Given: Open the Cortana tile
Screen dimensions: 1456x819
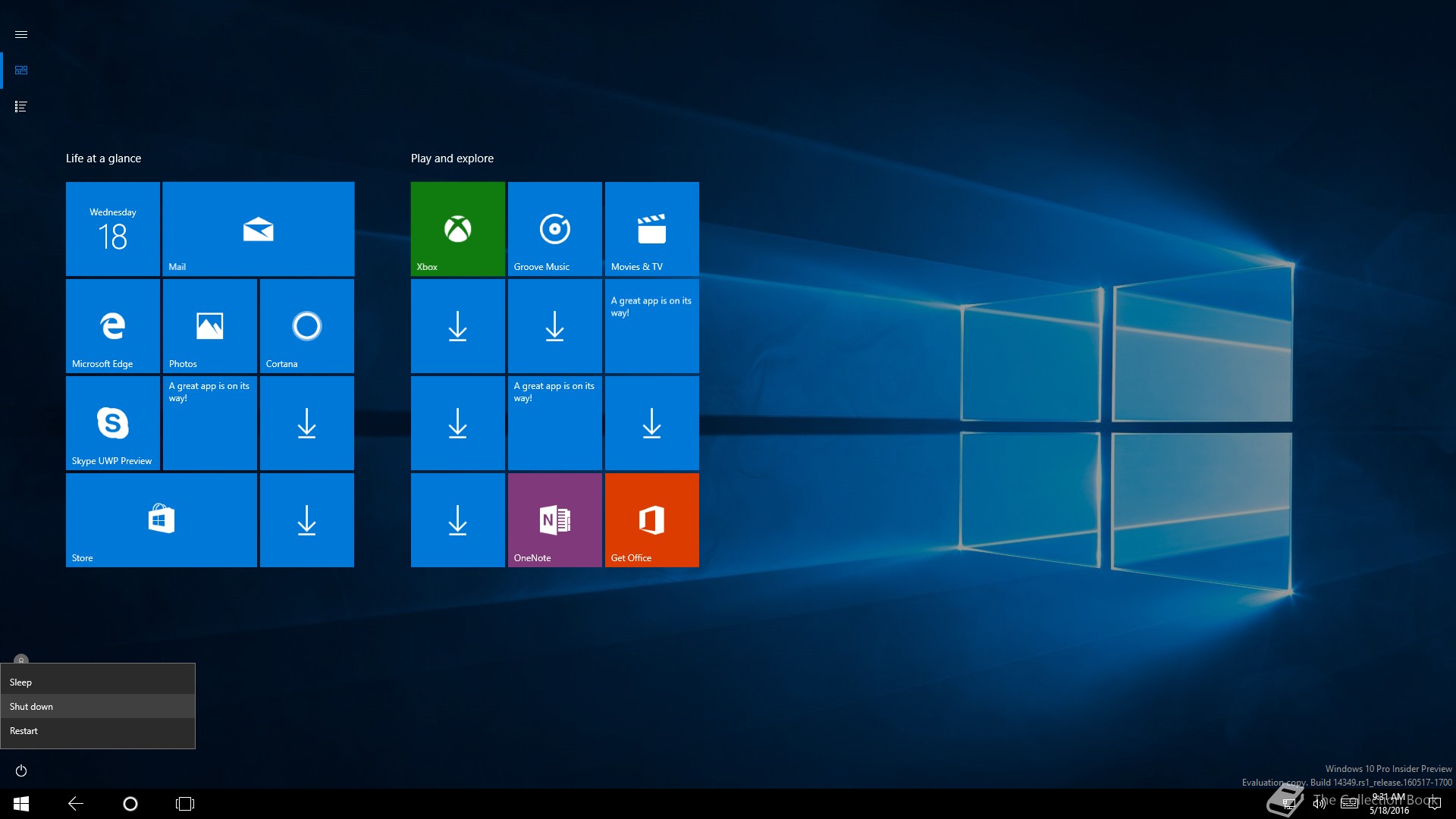Looking at the screenshot, I should click(307, 326).
